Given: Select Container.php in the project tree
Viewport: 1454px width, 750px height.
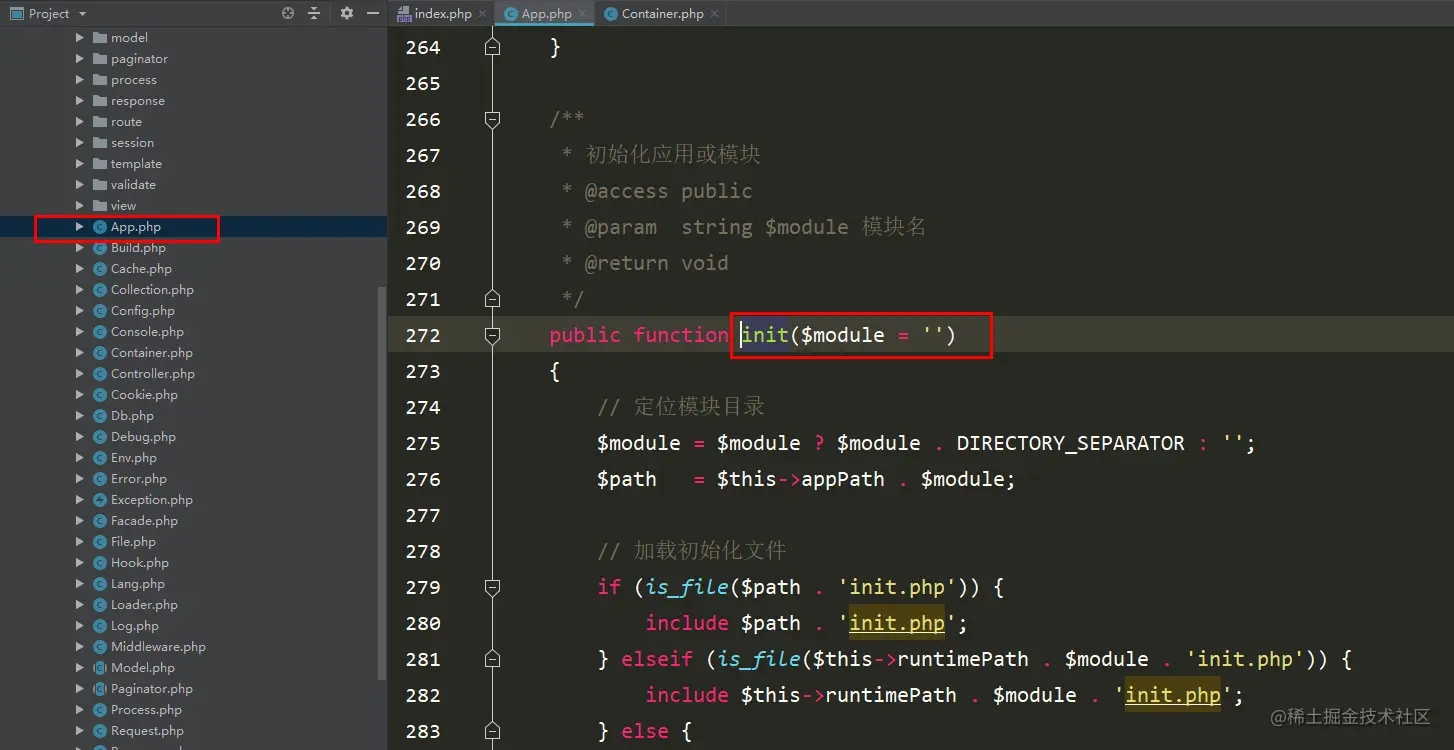Looking at the screenshot, I should [152, 353].
